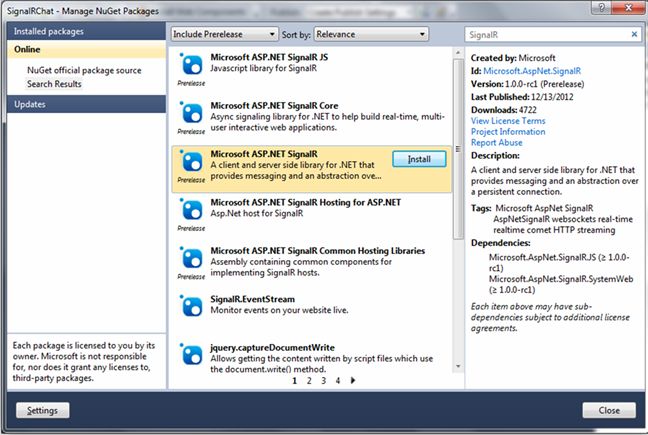Viewport: 648px width, 435px height.
Task: Click the Microsoft.AspNet.SignalR.SystemWeb dependency text
Action: tap(561, 284)
